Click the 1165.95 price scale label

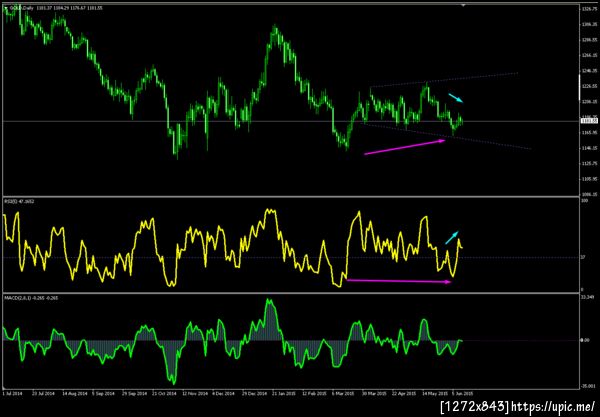coord(589,132)
